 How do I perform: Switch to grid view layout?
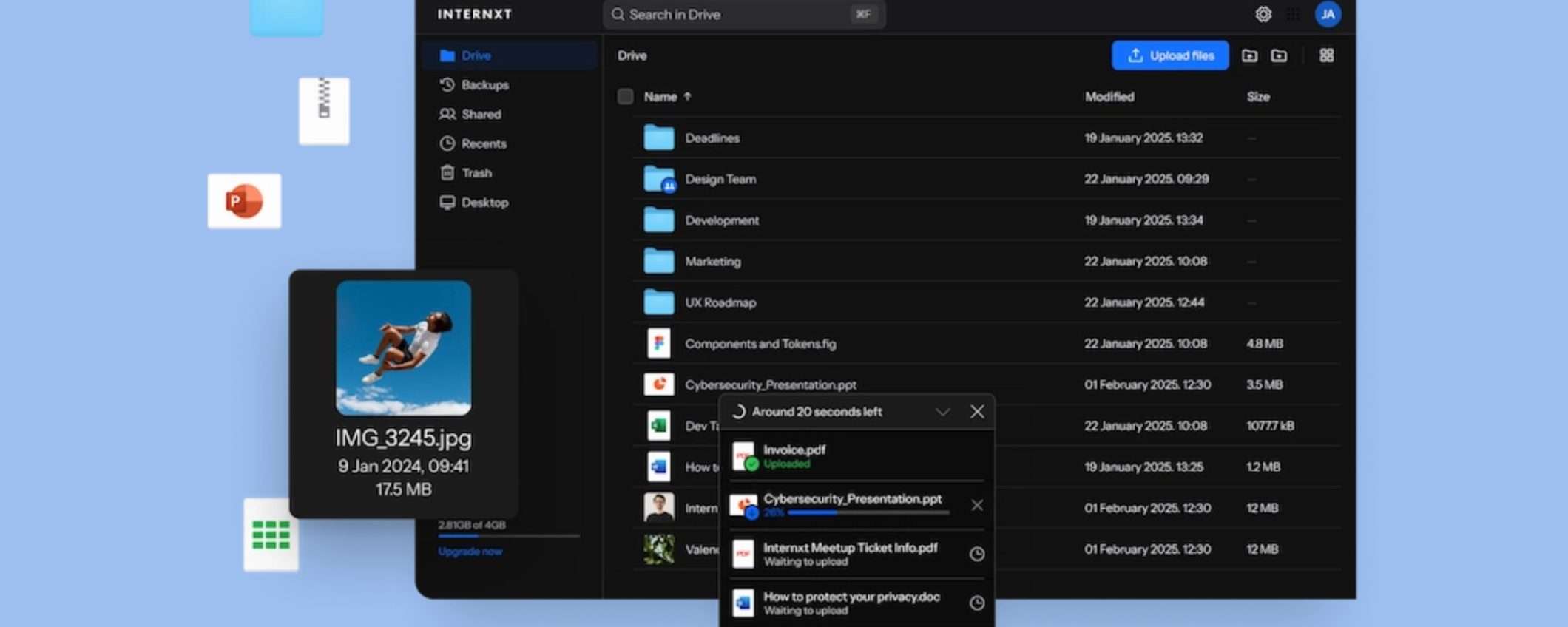point(1326,55)
